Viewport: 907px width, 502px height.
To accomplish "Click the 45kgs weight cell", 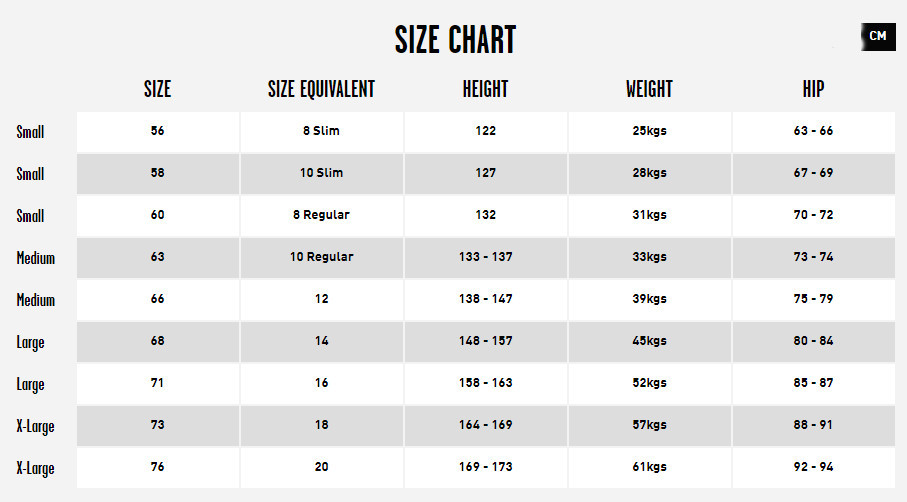I will [x=649, y=341].
